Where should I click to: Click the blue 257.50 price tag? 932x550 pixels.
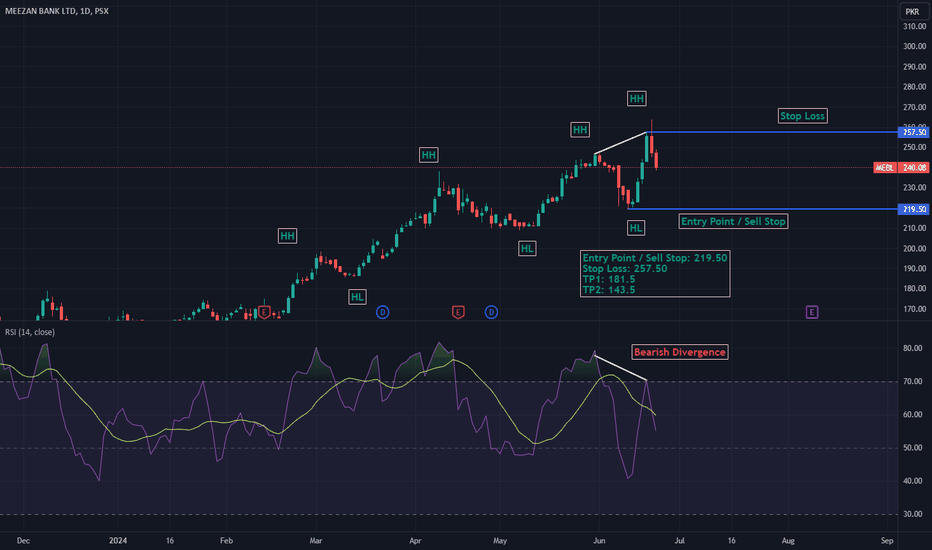tap(914, 132)
